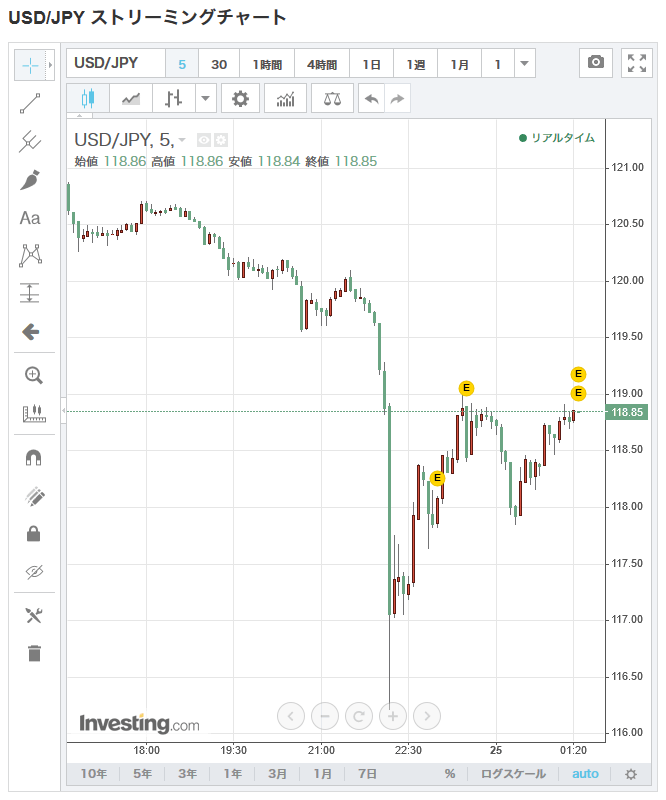This screenshot has width=666, height=800.
Task: Toggle percent scale % option
Action: pos(450,773)
